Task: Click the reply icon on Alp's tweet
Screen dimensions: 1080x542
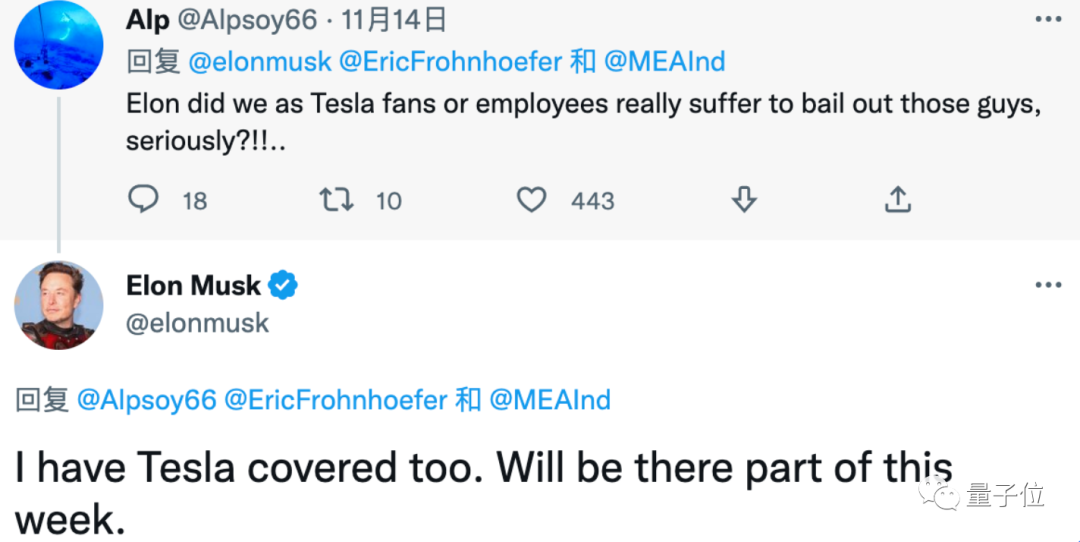Action: pyautogui.click(x=144, y=200)
